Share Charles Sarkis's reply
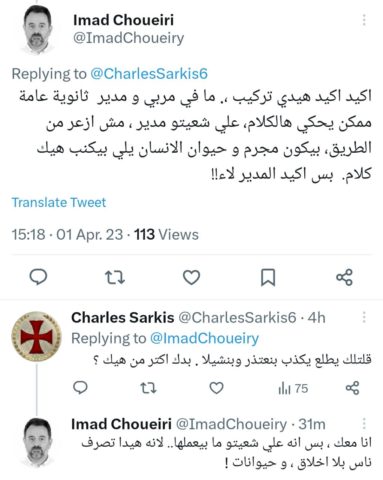This screenshot has width=383, height=480. click(x=352, y=388)
